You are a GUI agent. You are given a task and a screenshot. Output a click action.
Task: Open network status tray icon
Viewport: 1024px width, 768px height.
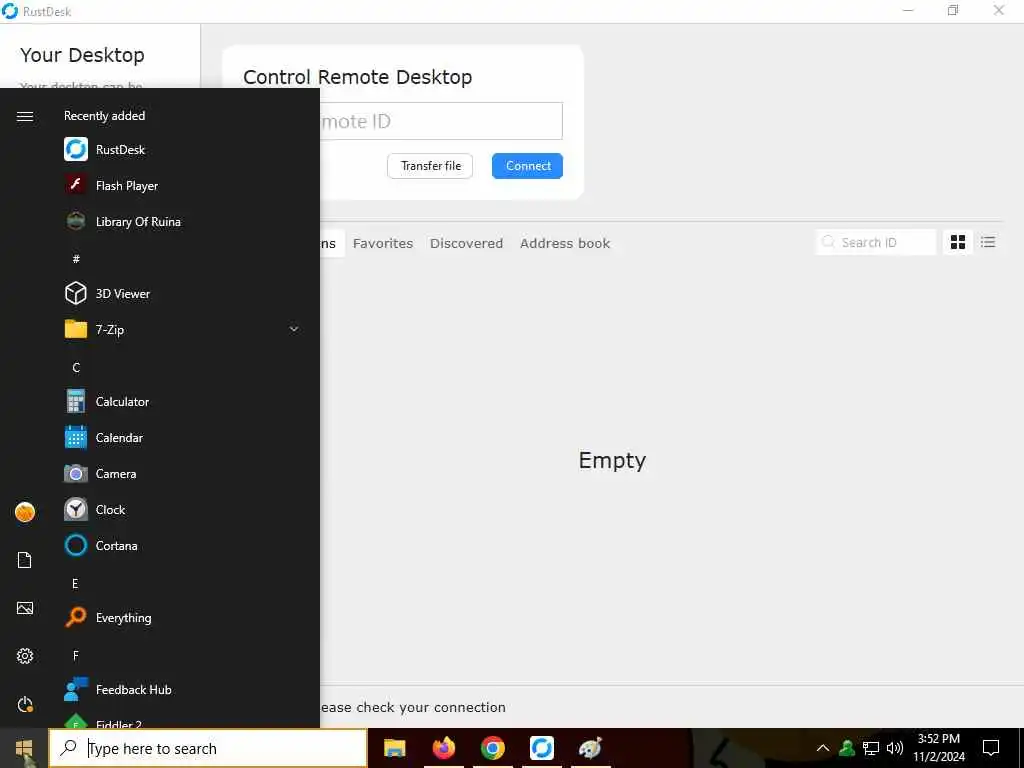pyautogui.click(x=871, y=748)
